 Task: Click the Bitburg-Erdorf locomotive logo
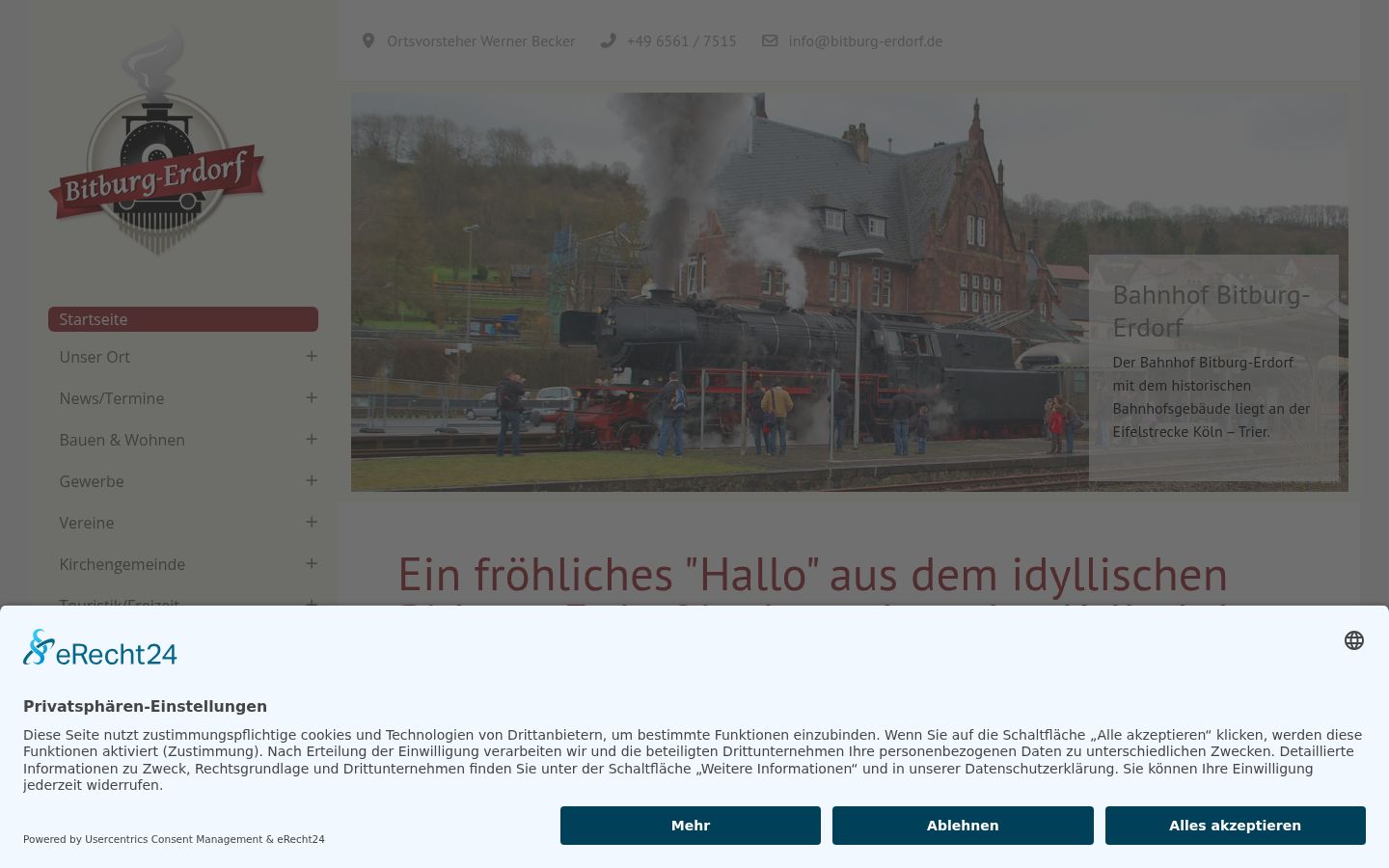pyautogui.click(x=156, y=140)
